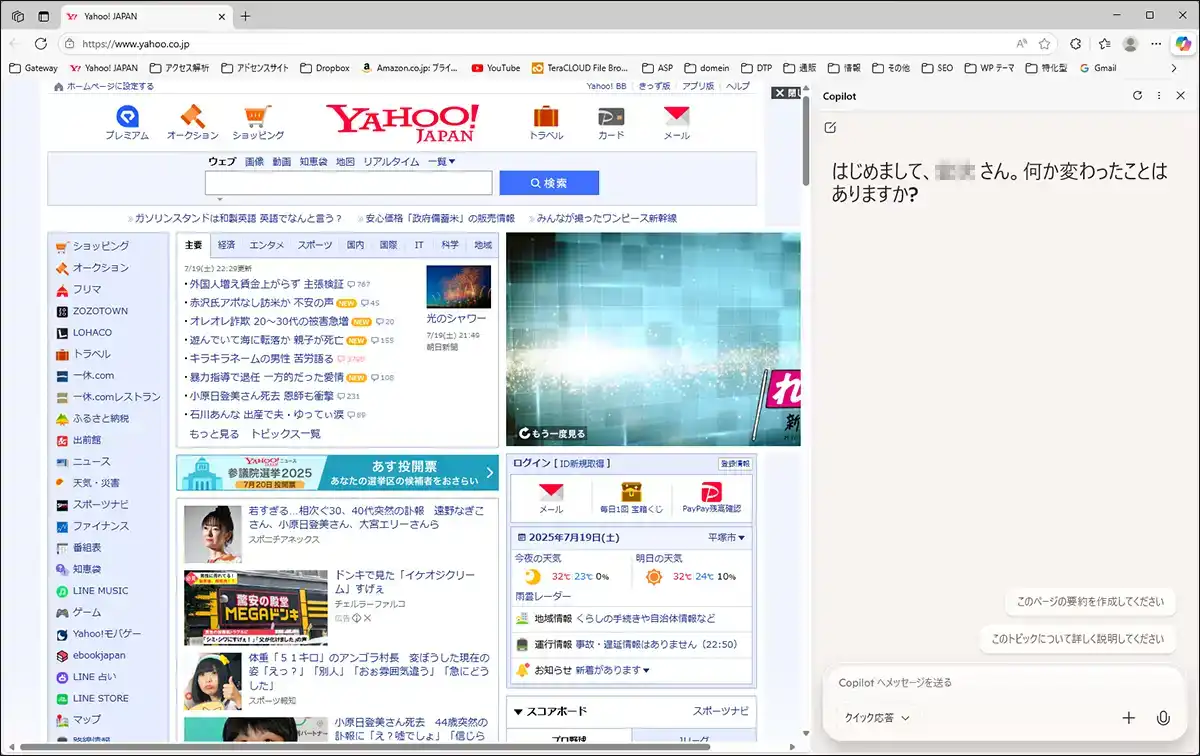Select the エンタメ news tab
The height and width of the screenshot is (756, 1200).
coord(267,245)
